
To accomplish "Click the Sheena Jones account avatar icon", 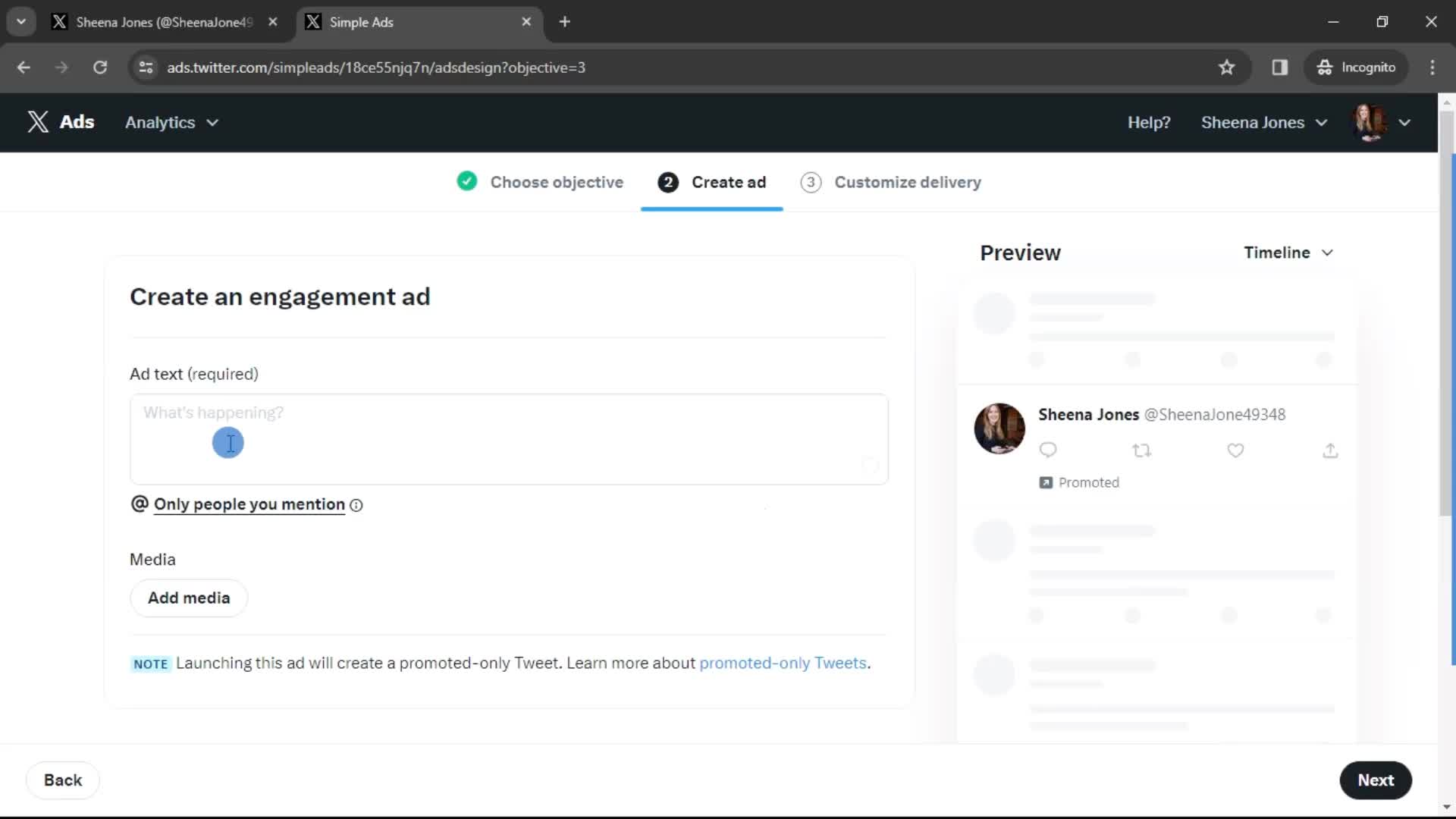I will click(x=1370, y=122).
